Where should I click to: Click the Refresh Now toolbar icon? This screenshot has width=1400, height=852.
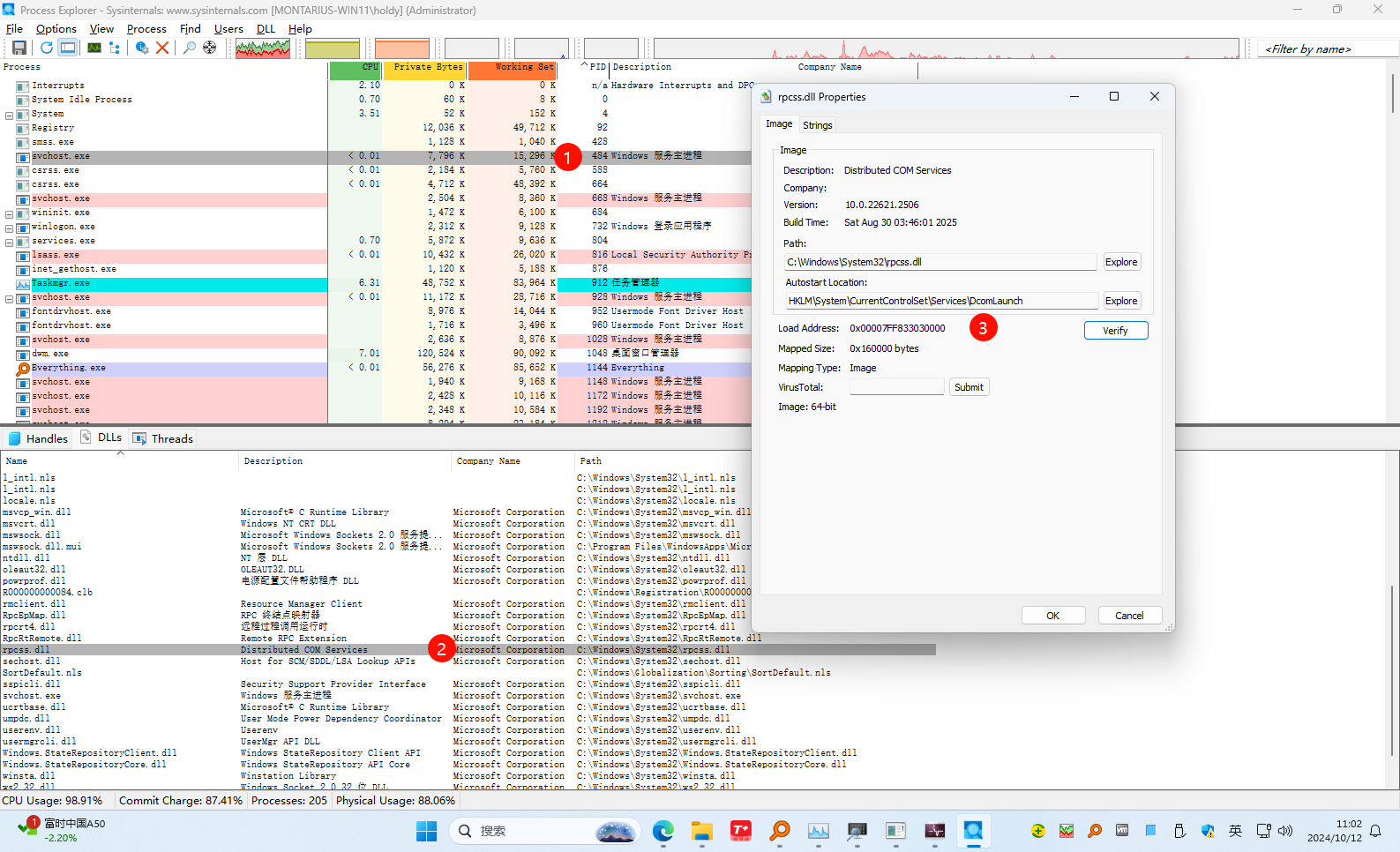pos(46,48)
